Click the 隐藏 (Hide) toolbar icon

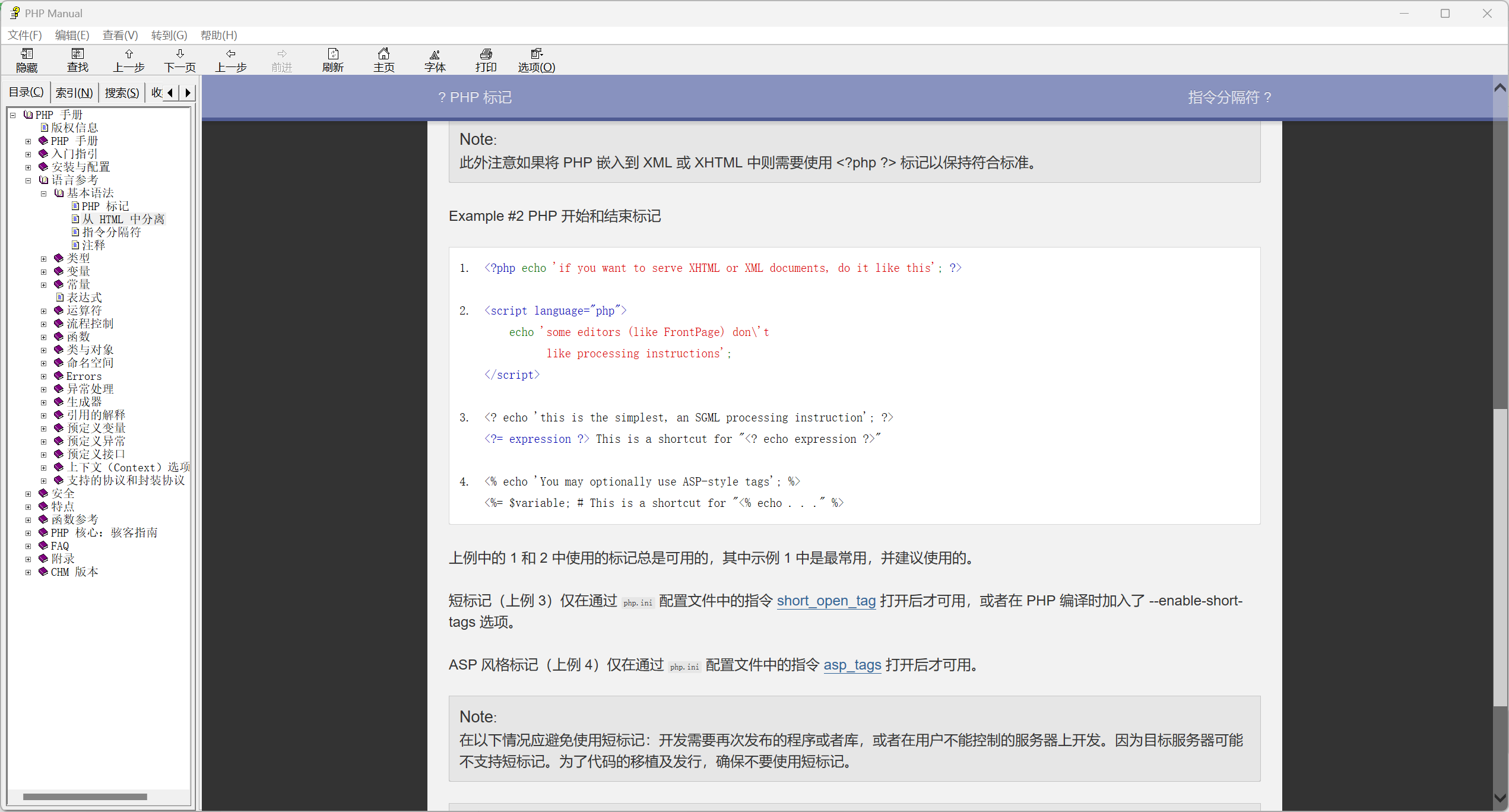27,60
